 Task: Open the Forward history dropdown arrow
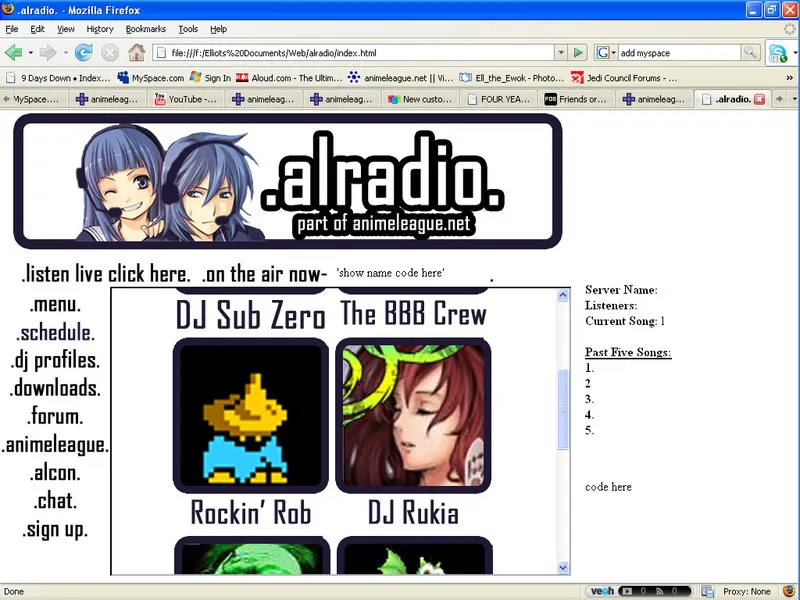(65, 53)
